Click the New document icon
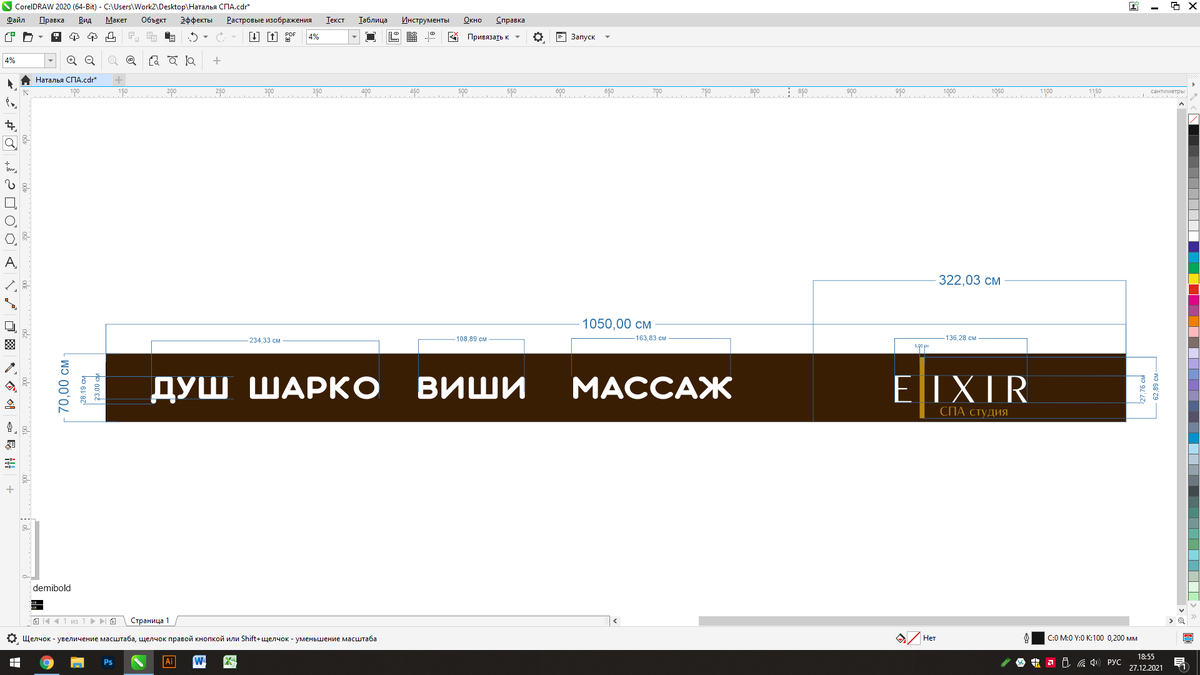 (x=10, y=37)
